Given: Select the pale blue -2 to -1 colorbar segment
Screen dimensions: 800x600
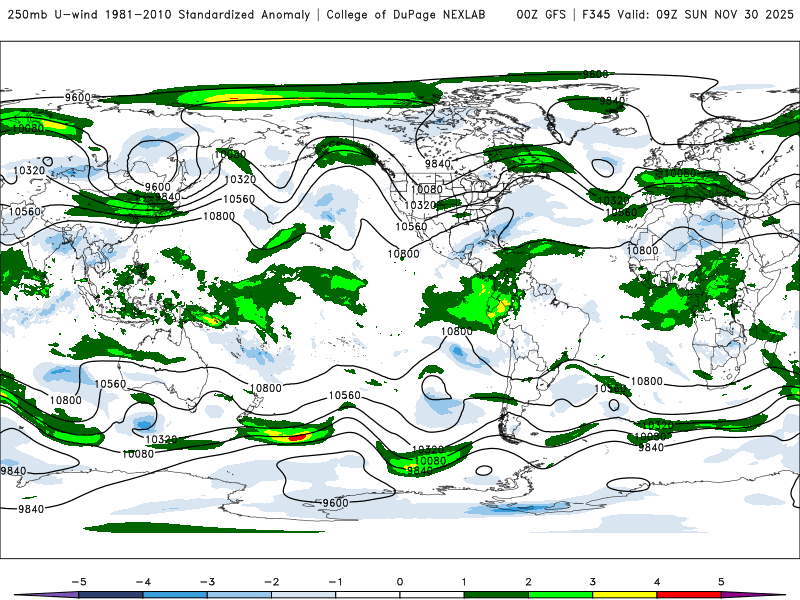Looking at the screenshot, I should [304, 595].
